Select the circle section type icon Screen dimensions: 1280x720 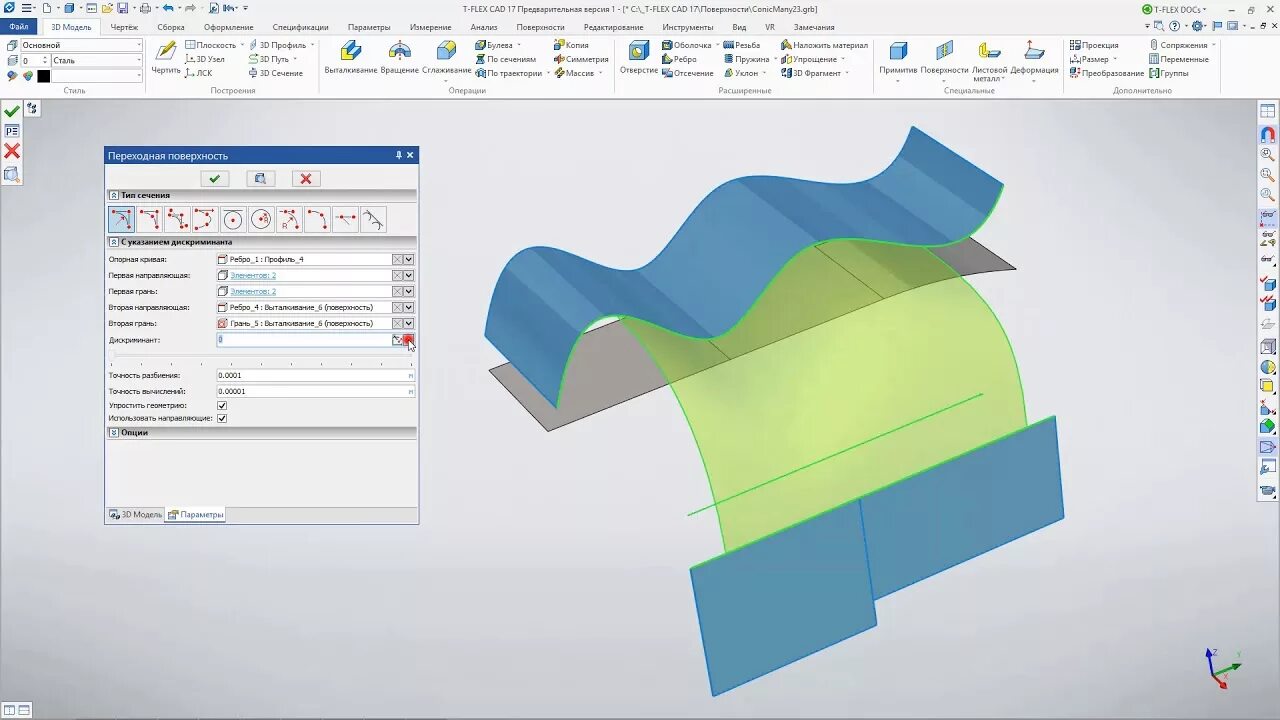[233, 219]
